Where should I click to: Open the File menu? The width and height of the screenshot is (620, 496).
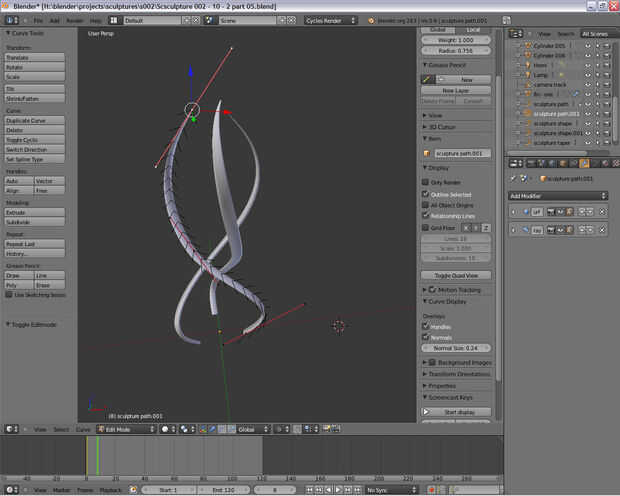(x=38, y=20)
